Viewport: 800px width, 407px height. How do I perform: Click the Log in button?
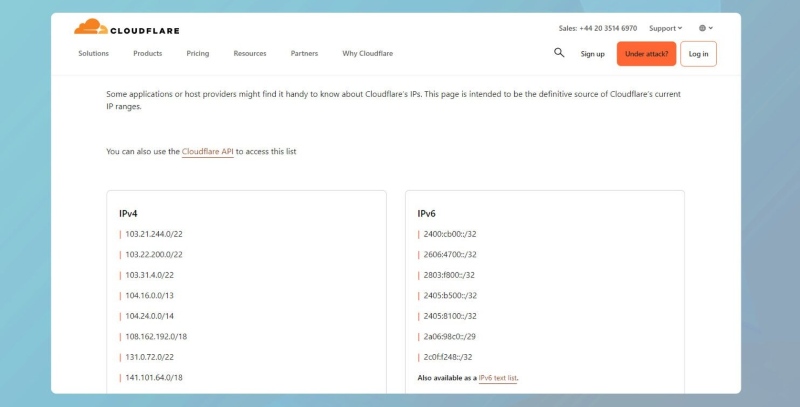(698, 54)
